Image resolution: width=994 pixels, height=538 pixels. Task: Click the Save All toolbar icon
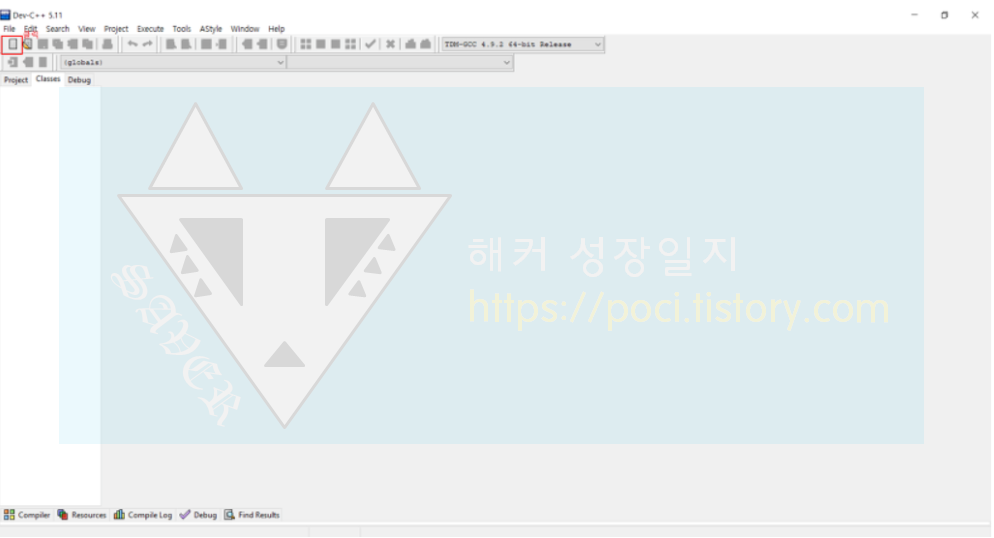[x=58, y=44]
